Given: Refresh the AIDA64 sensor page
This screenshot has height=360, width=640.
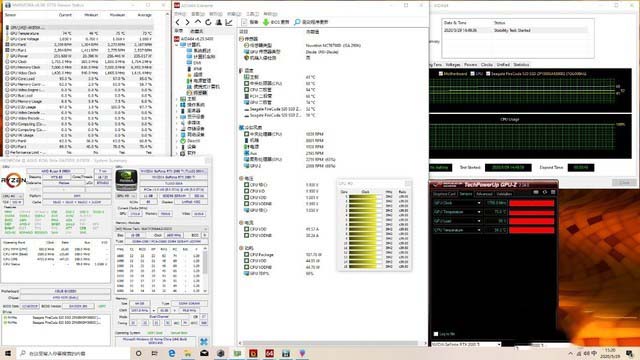Looking at the screenshot, I should (208, 22).
